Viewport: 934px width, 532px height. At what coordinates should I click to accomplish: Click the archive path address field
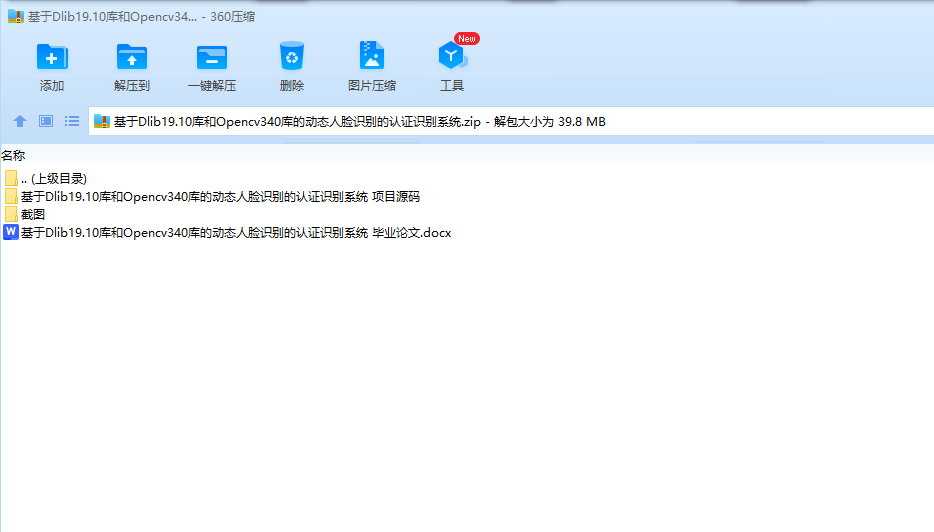tap(511, 122)
